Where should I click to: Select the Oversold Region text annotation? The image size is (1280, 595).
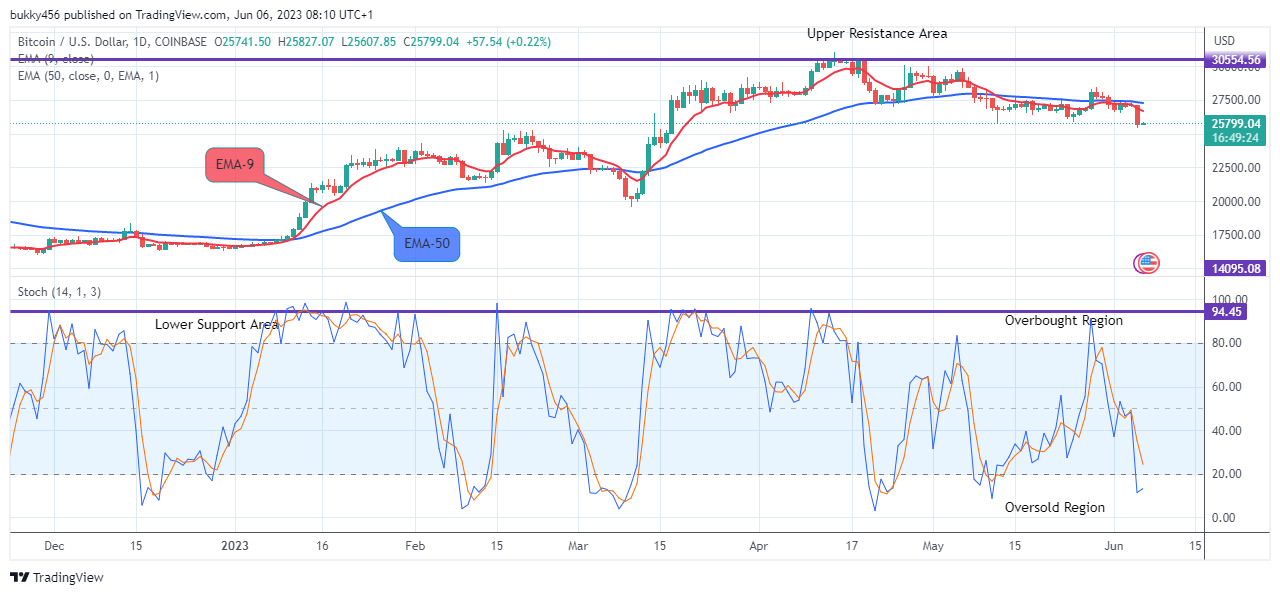click(x=1055, y=508)
